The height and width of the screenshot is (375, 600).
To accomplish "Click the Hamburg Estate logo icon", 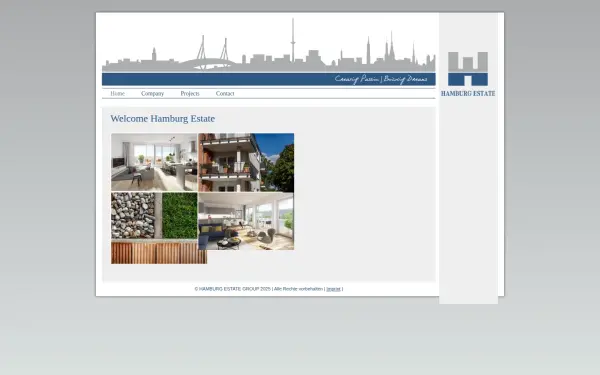I will coord(468,69).
